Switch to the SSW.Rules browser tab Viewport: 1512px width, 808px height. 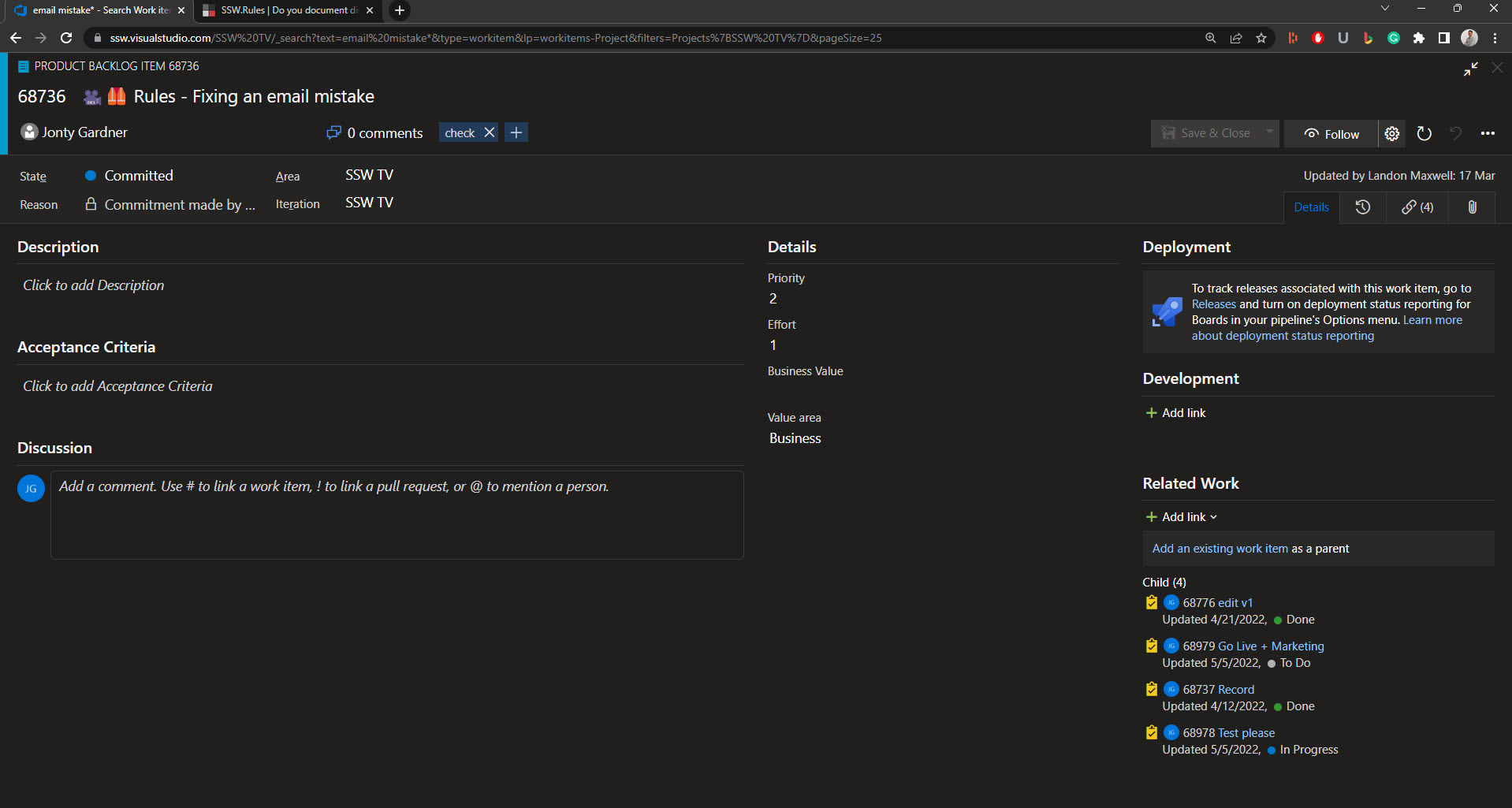pos(287,10)
